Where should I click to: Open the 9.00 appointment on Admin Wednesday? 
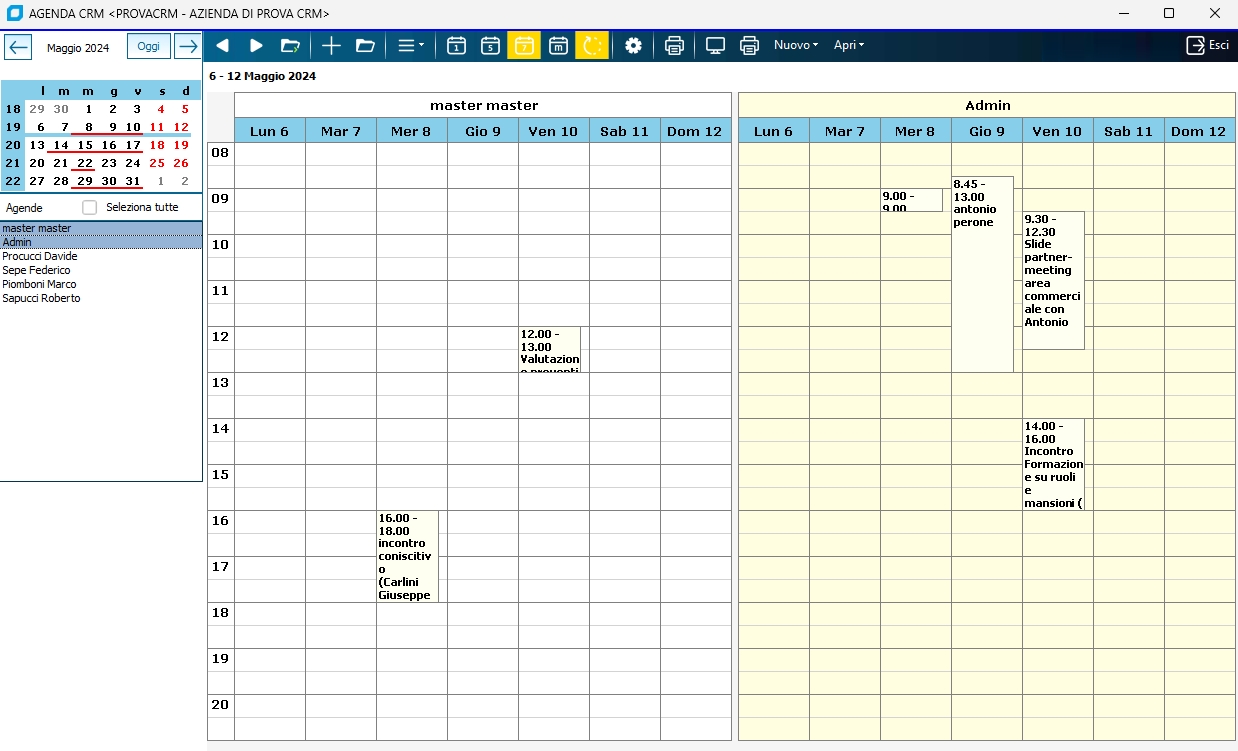pyautogui.click(x=912, y=200)
